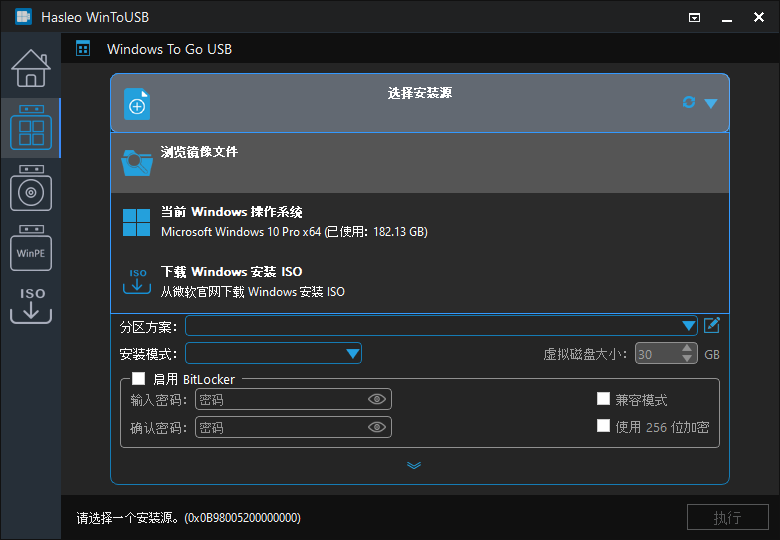Open the ISO download sidebar icon
Image resolution: width=780 pixels, height=540 pixels.
click(x=30, y=304)
